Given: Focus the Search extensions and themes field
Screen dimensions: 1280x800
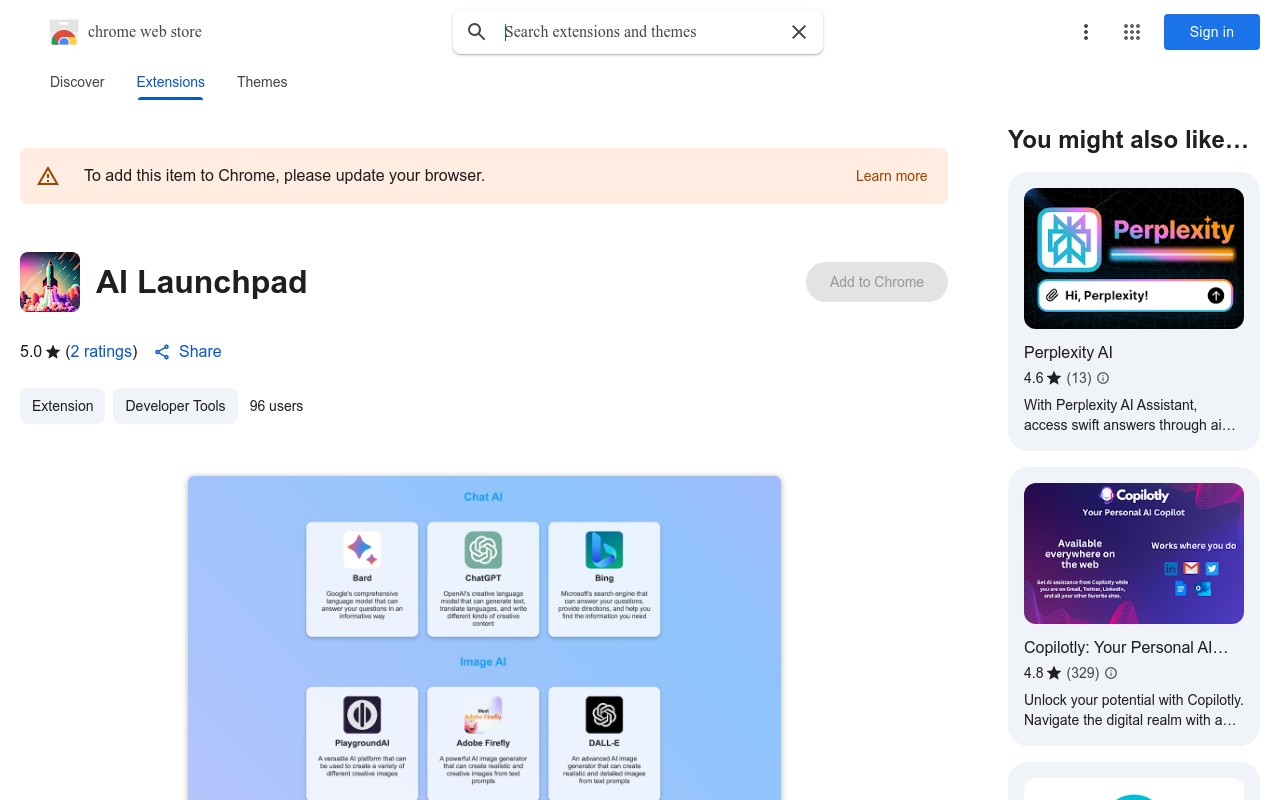Looking at the screenshot, I should point(640,32).
